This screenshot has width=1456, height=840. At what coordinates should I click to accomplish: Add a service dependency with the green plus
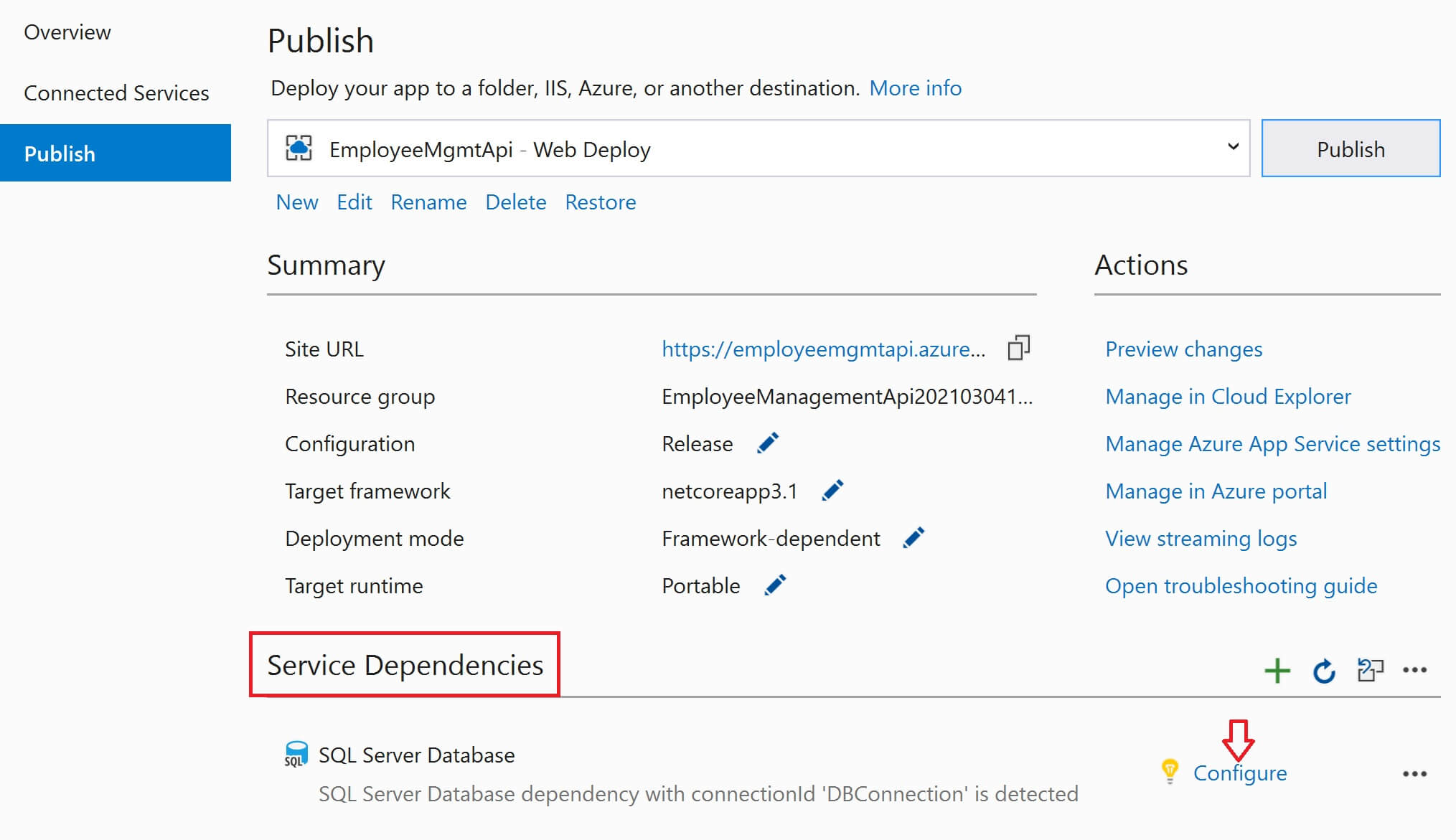point(1277,671)
